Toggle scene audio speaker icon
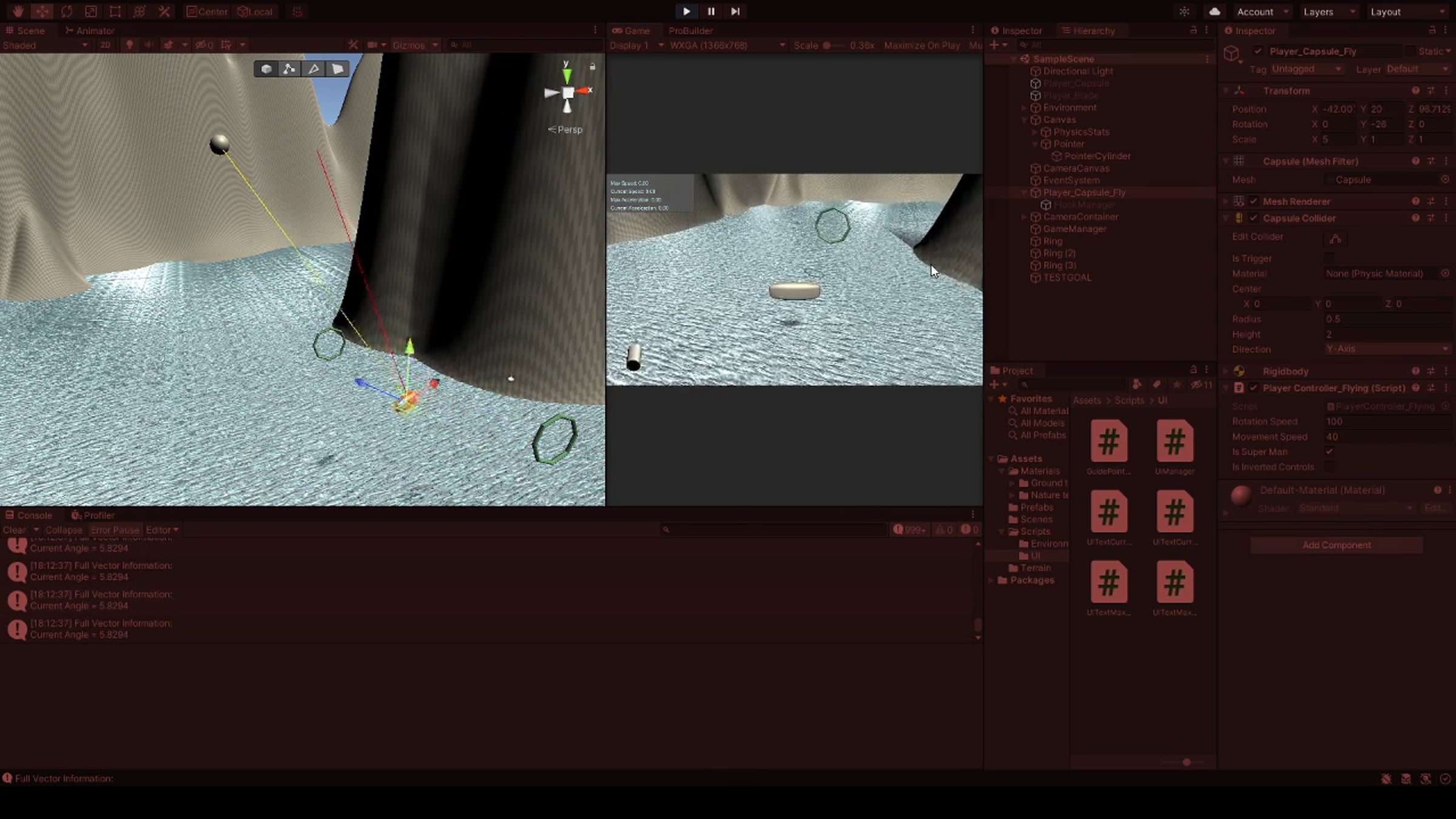The height and width of the screenshot is (819, 1456). 149,45
